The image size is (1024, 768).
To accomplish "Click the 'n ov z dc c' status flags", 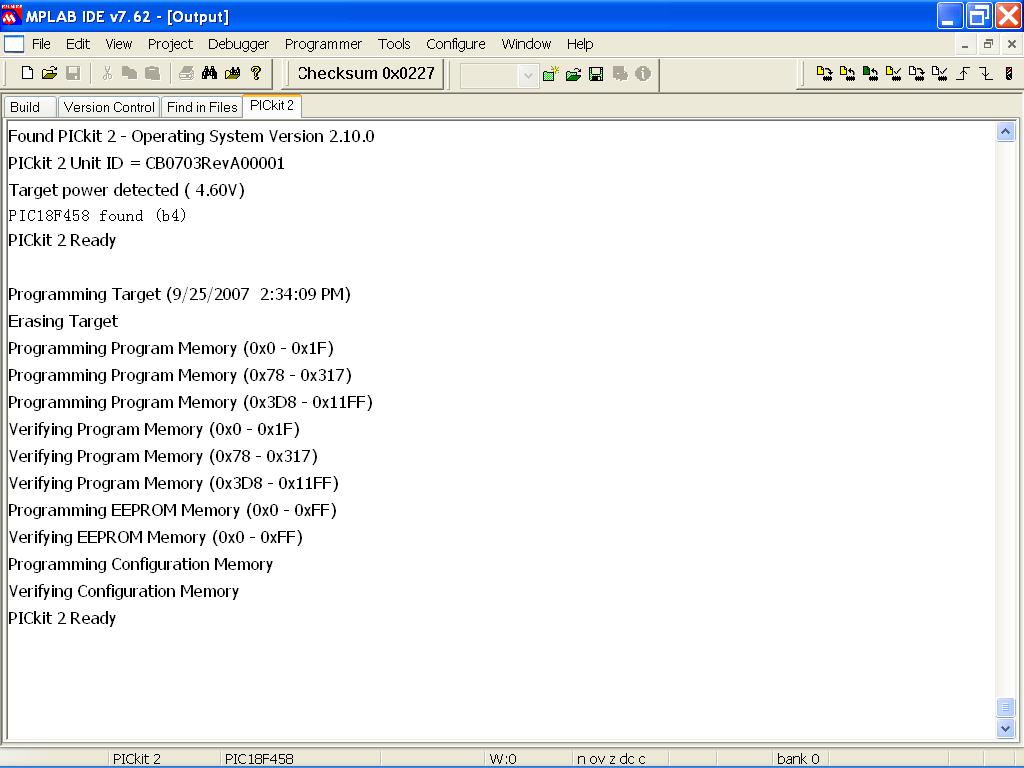I will pos(611,759).
